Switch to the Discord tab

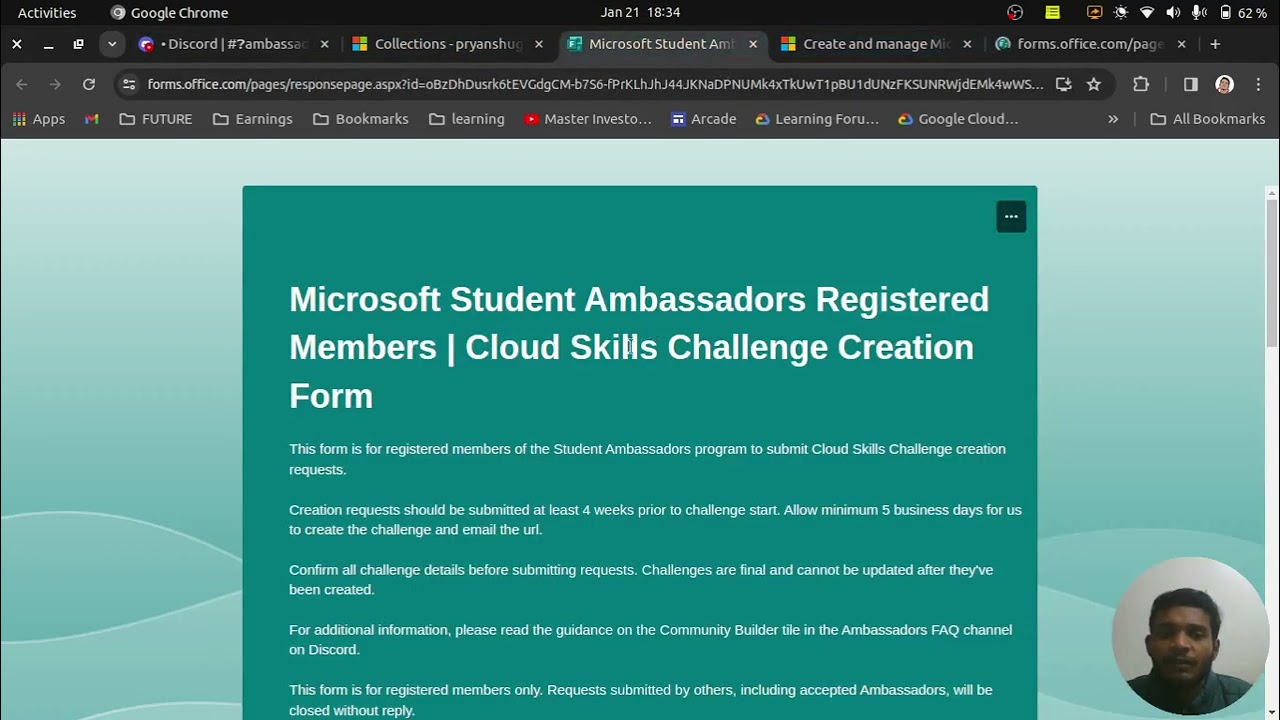pos(235,44)
